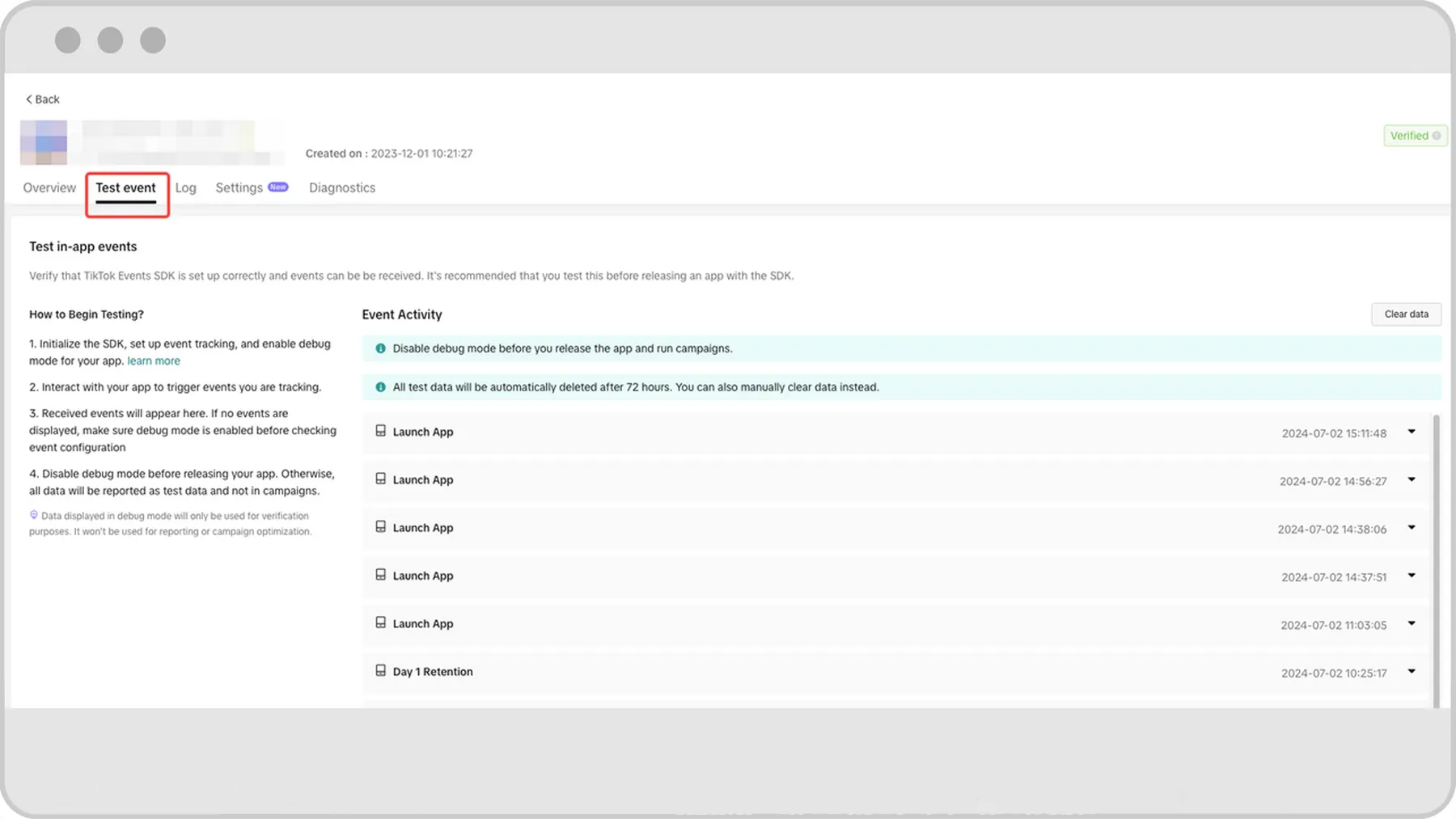Expand Launch App event at 14:38:06
Image resolution: width=1456 pixels, height=819 pixels.
pos(1412,527)
